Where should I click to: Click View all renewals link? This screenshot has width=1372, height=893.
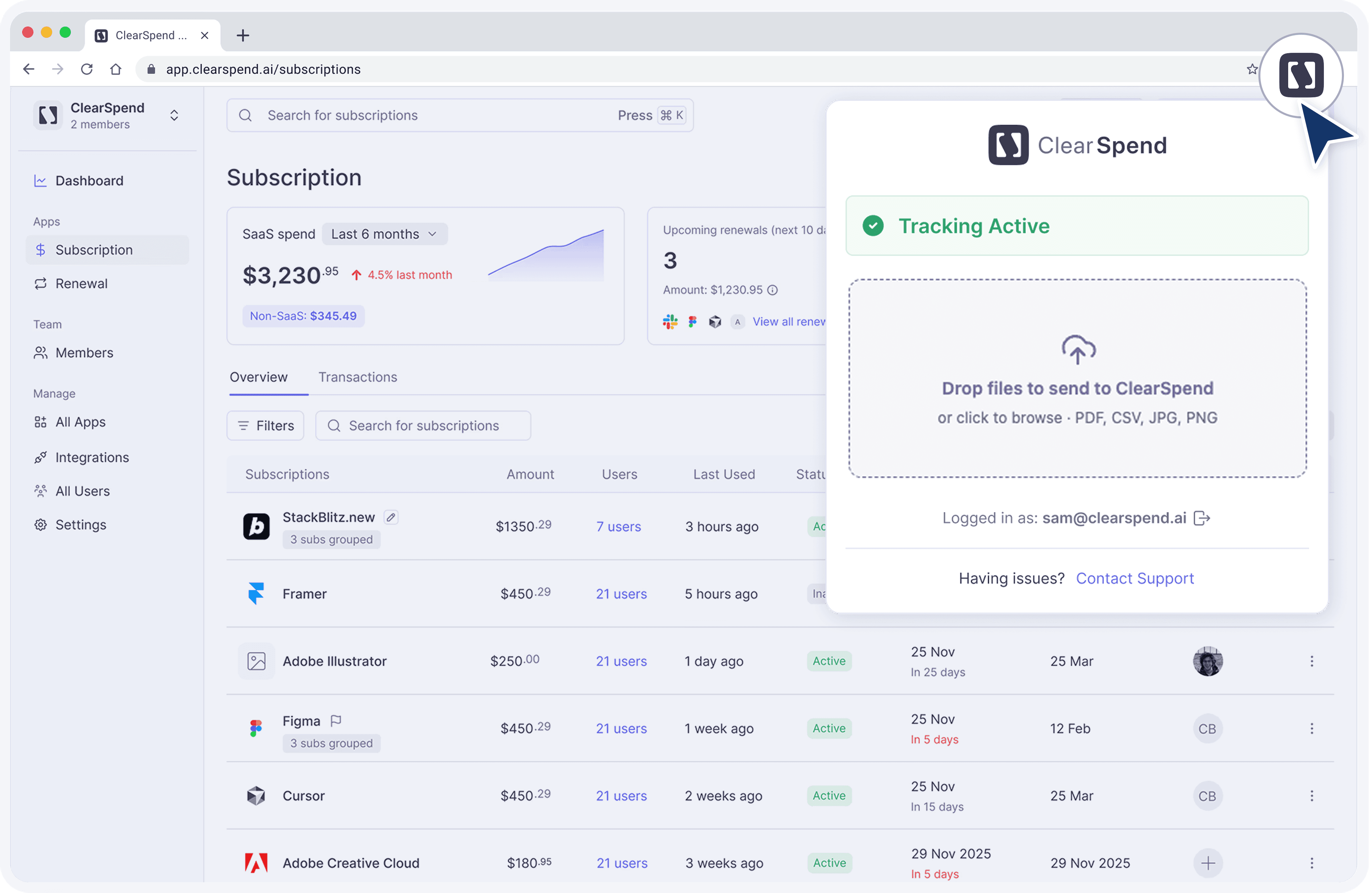(789, 322)
